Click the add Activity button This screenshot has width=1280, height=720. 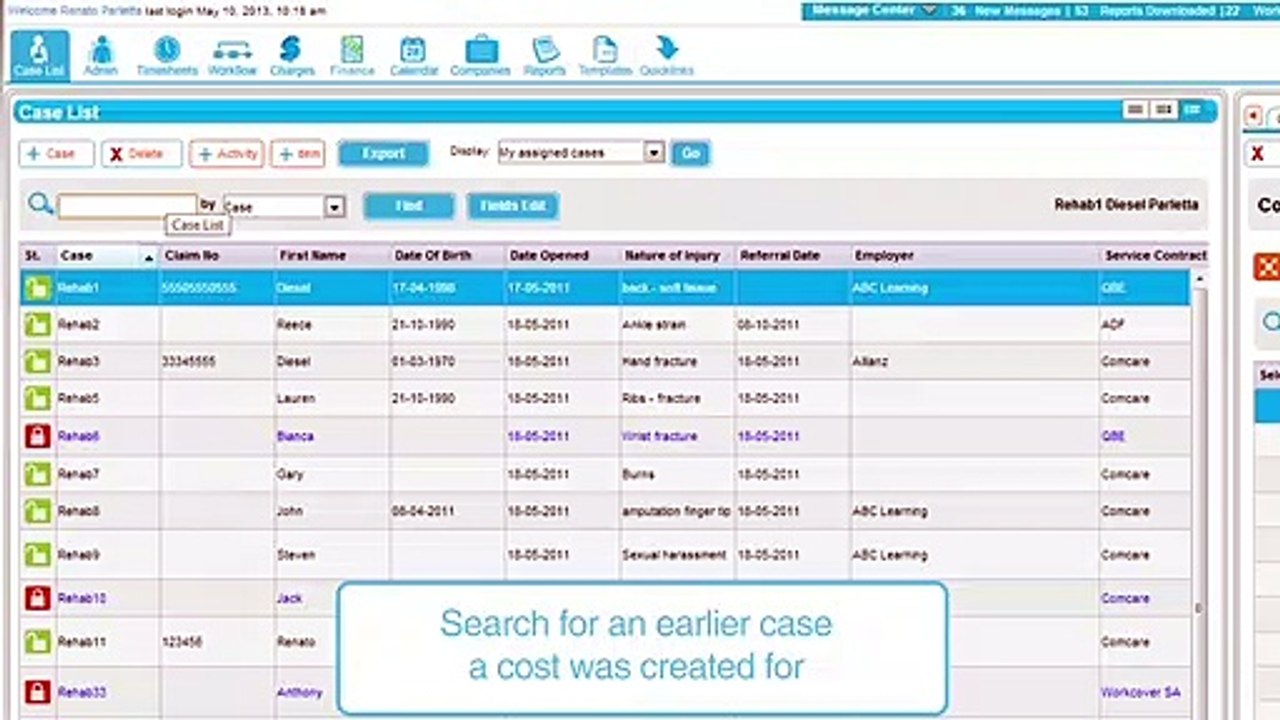(227, 153)
